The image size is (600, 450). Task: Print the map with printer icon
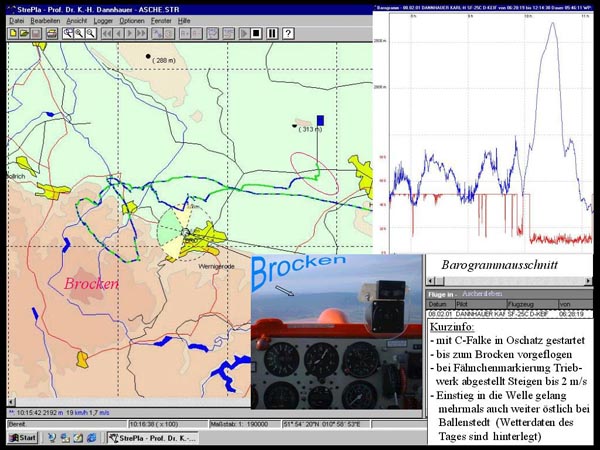click(52, 34)
